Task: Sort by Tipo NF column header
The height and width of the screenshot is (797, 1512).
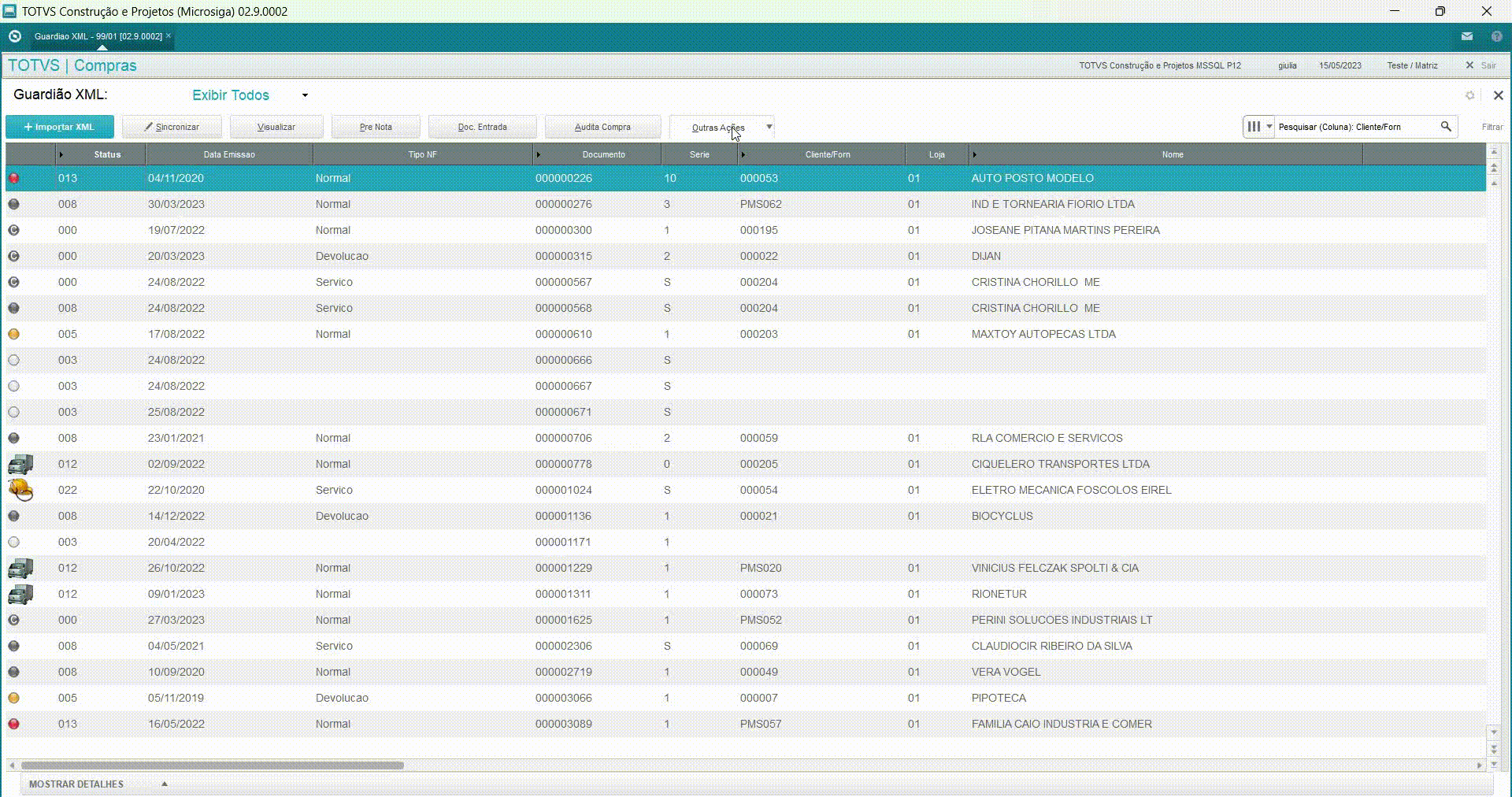Action: coord(422,154)
